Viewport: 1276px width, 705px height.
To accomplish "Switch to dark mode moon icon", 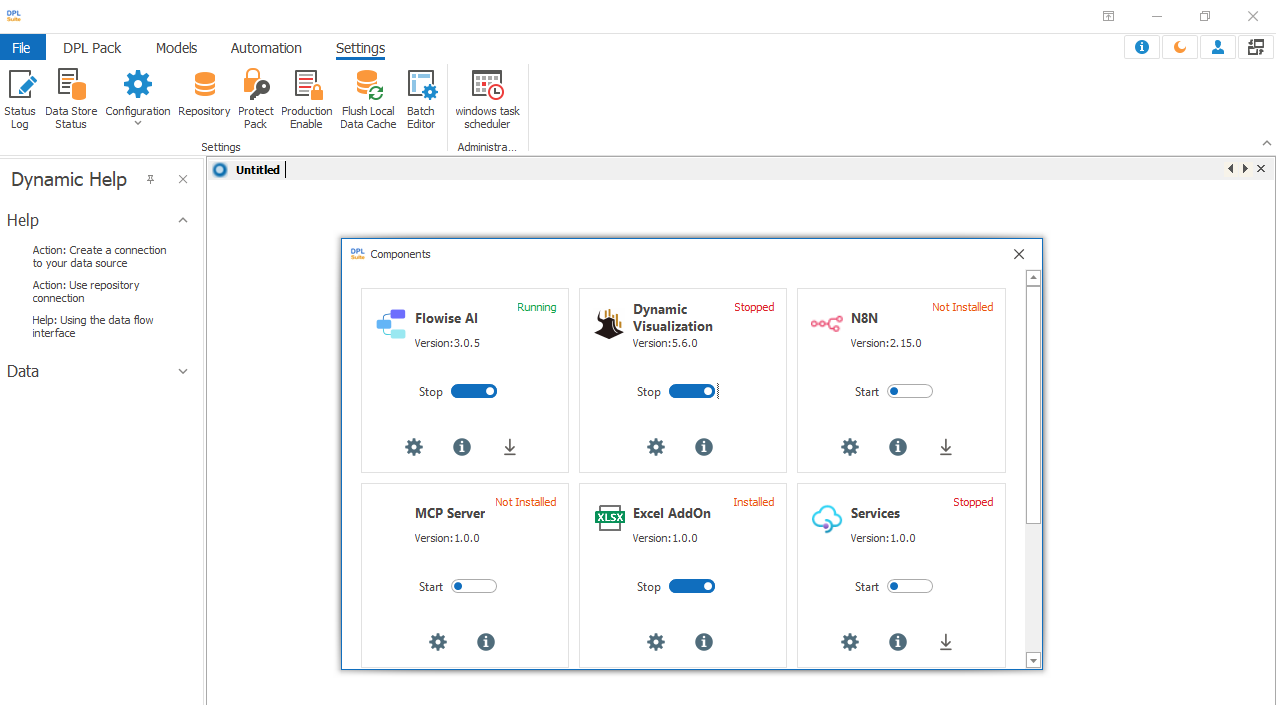I will click(1180, 47).
